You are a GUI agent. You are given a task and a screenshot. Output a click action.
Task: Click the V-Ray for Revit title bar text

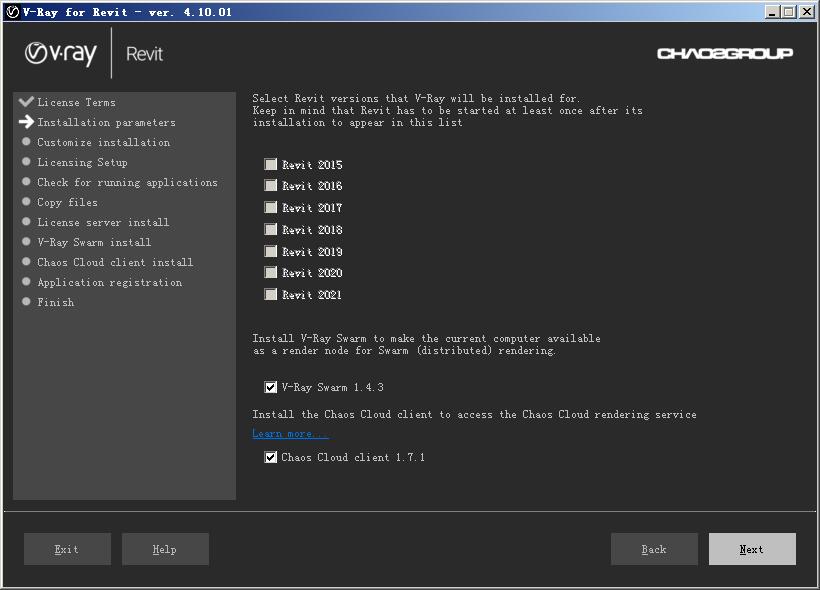127,12
